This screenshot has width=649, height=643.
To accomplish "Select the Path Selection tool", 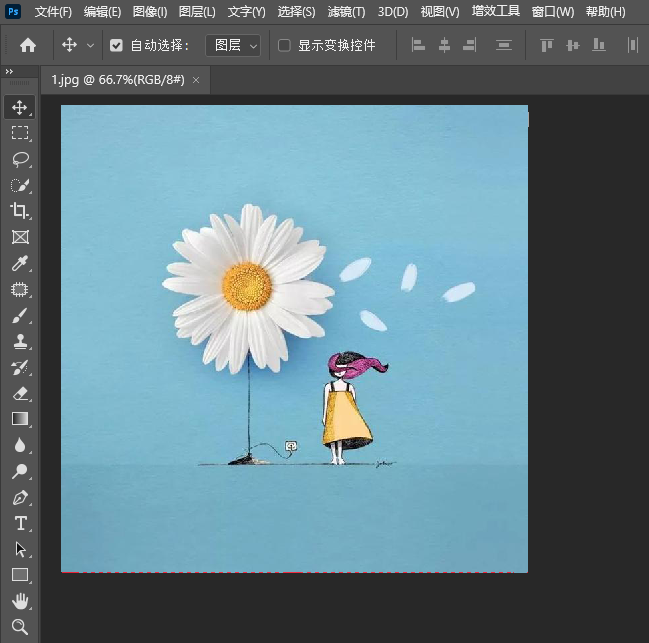I will [x=19, y=549].
